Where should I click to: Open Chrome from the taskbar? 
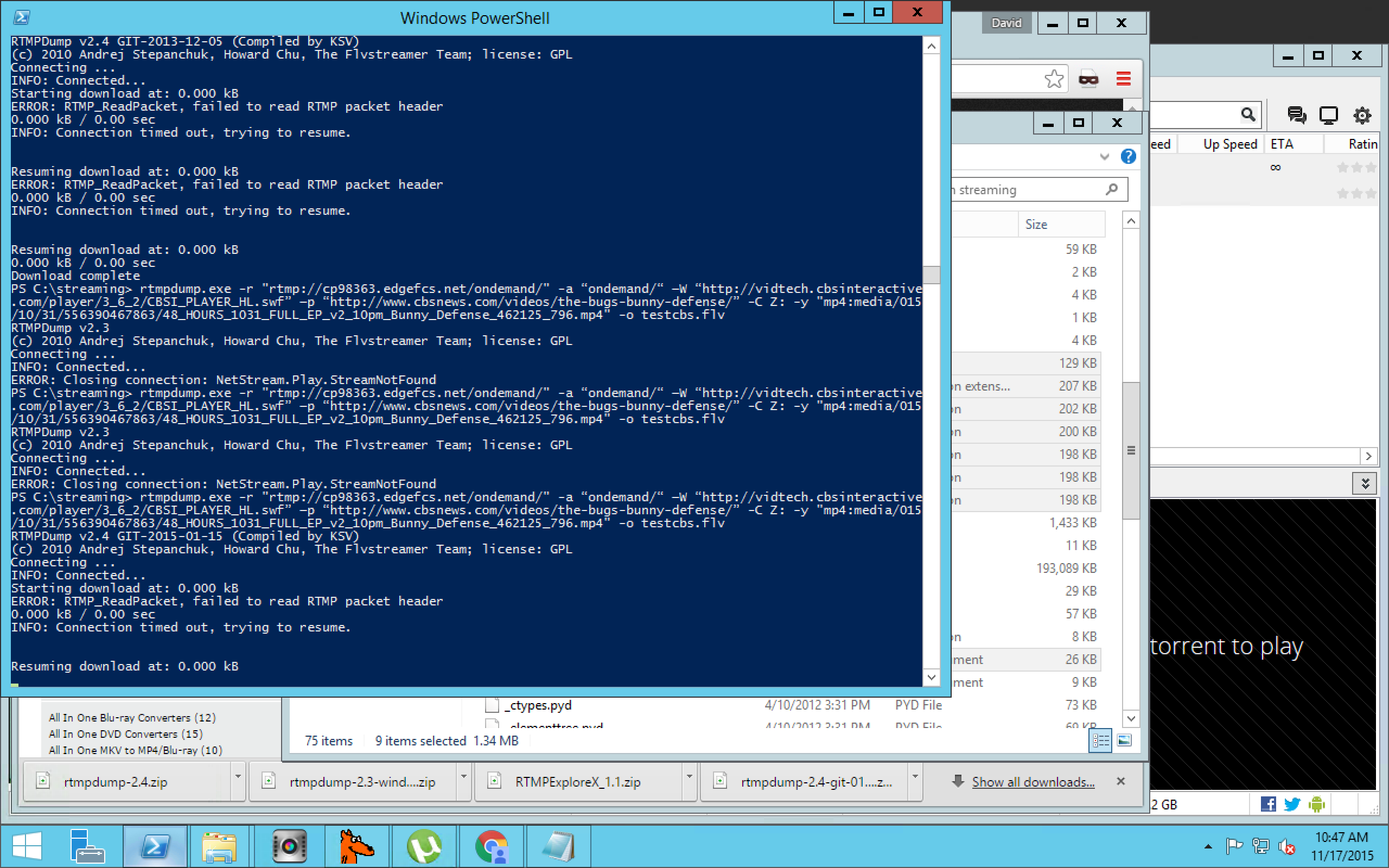click(492, 846)
